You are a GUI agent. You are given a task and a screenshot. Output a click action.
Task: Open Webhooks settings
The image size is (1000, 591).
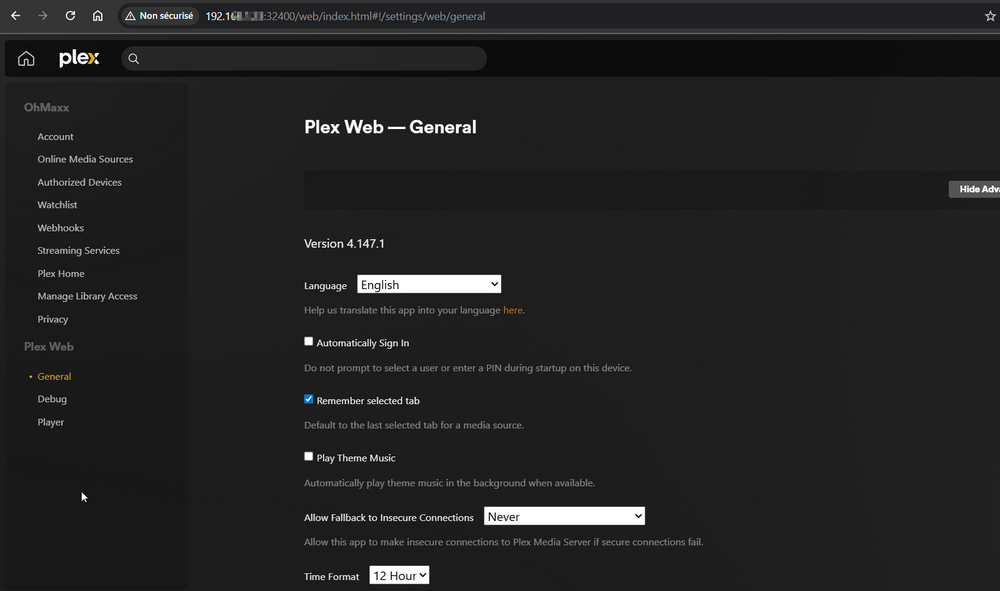click(61, 228)
